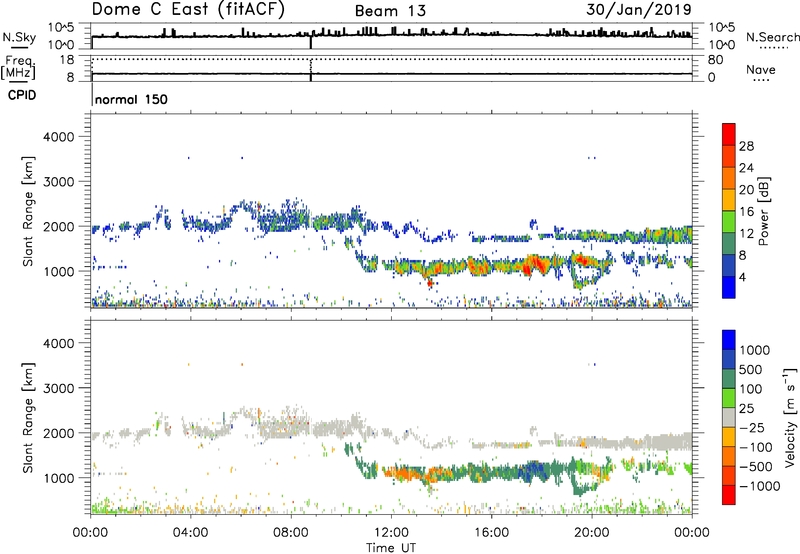Click the orange negative velocity band near 12:30 UT
The width and height of the screenshot is (800, 554).
406,473
